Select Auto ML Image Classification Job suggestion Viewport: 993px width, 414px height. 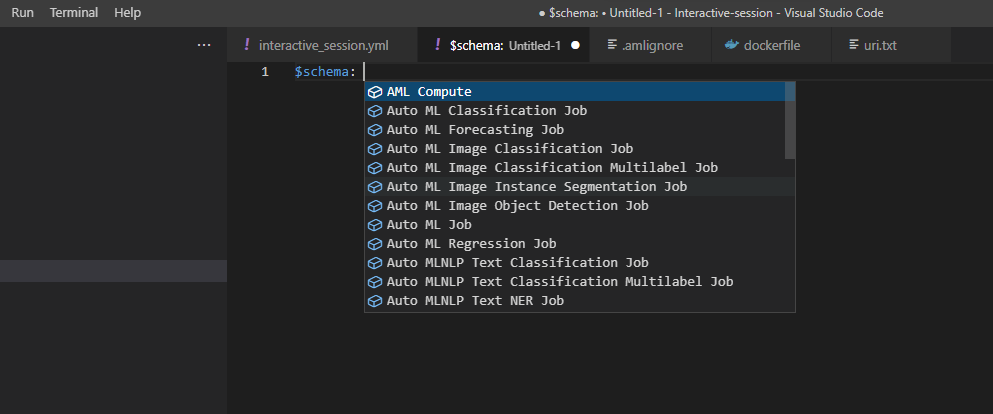575,149
